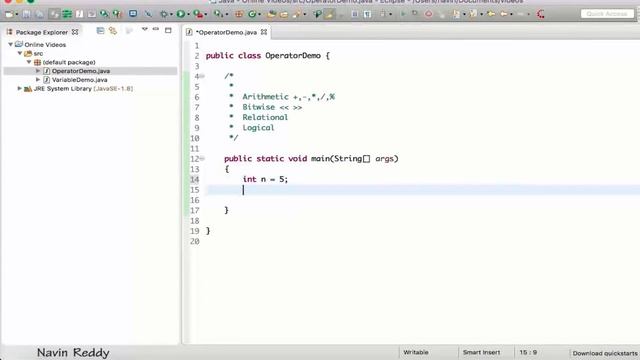640x360 pixels.
Task: Toggle Link with Editor in Package Explorer
Action: (x=113, y=31)
